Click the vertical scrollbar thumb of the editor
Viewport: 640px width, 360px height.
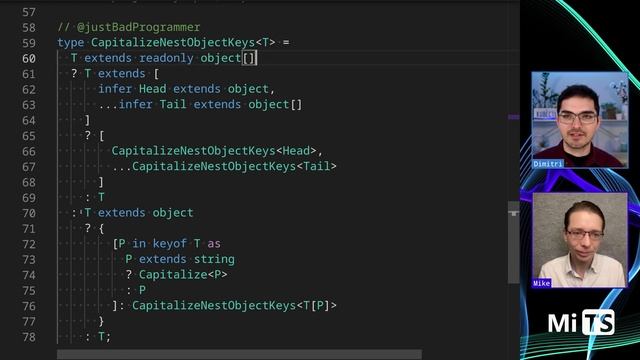(513, 242)
